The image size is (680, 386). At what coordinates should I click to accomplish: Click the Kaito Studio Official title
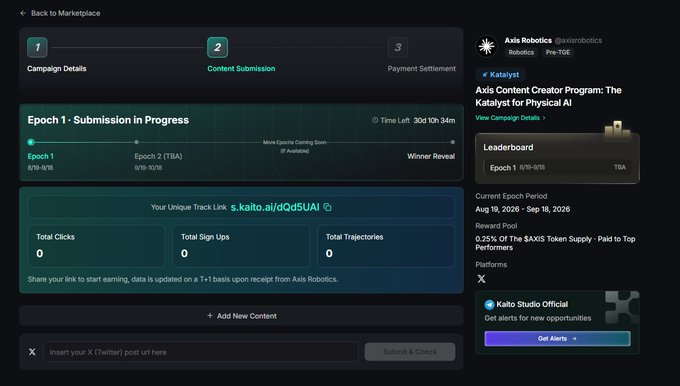[532, 304]
